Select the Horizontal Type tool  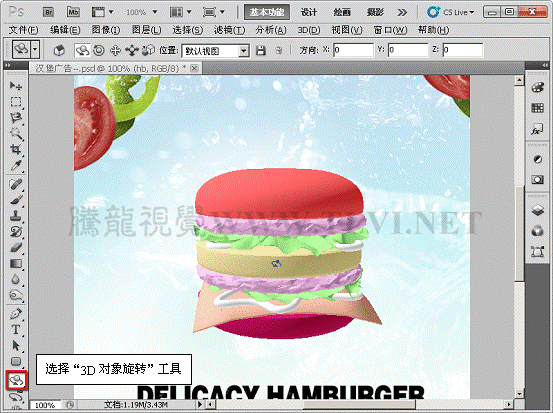[x=16, y=329]
